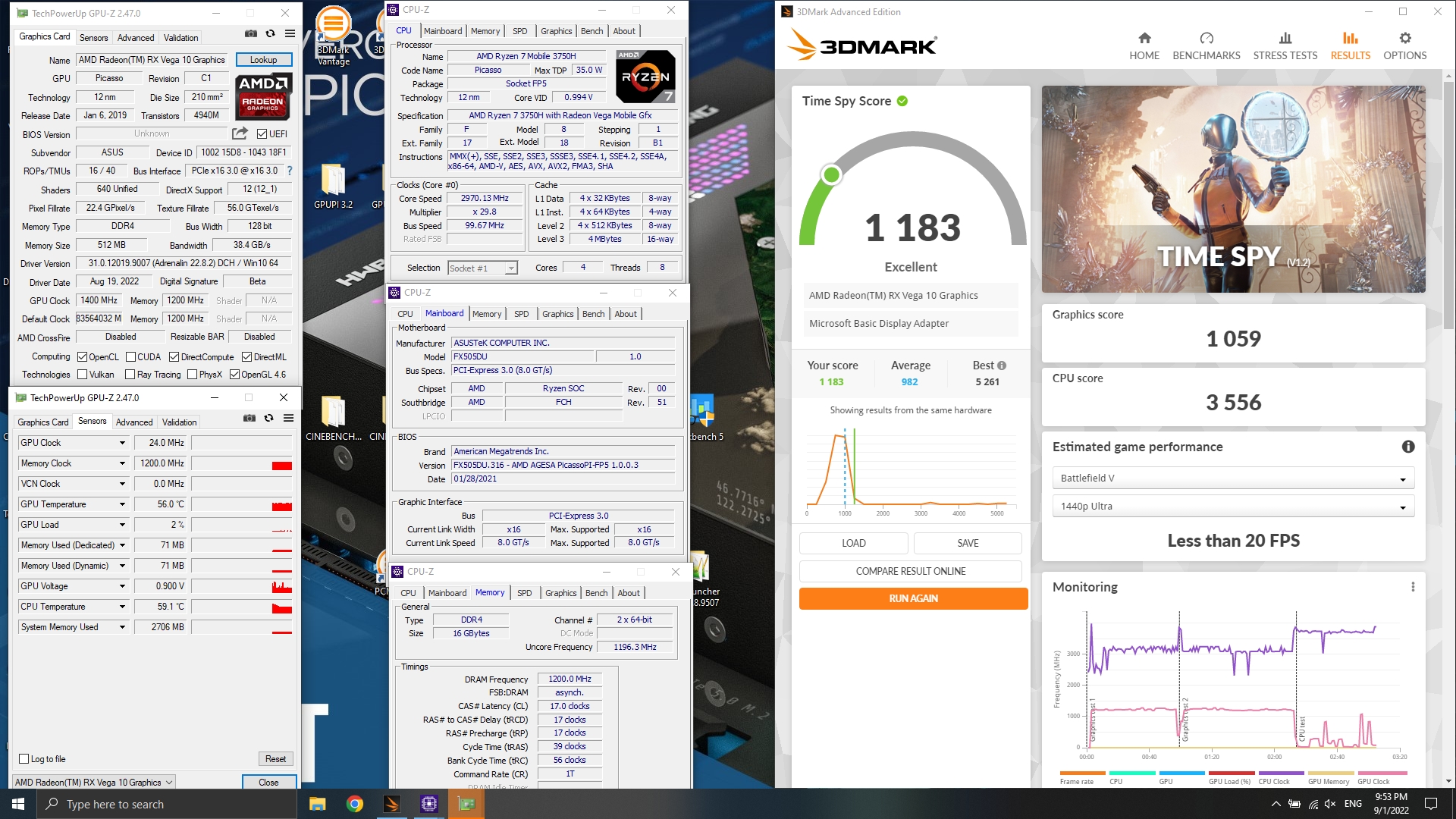Click the BIOS export share icon in GPU-Z
Viewport: 1456px width, 819px height.
240,133
